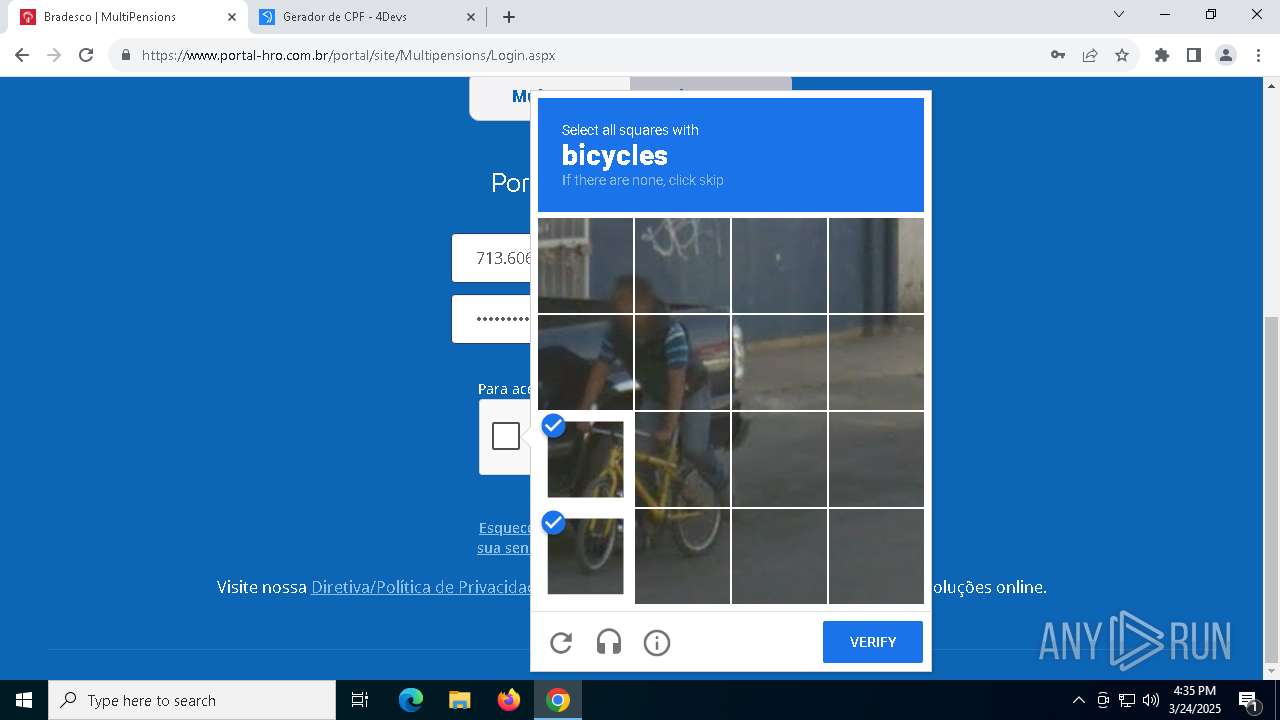The image size is (1280, 720).
Task: Reload the captcha challenge
Action: tap(561, 643)
